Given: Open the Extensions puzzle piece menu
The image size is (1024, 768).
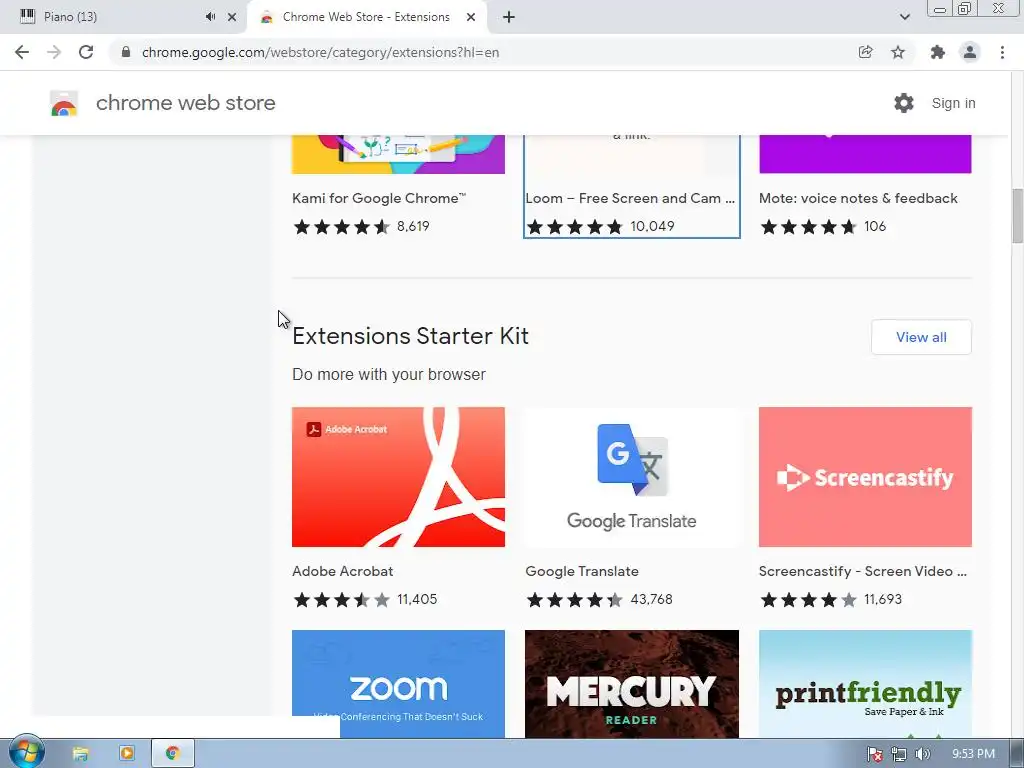Looking at the screenshot, I should pyautogui.click(x=938, y=52).
